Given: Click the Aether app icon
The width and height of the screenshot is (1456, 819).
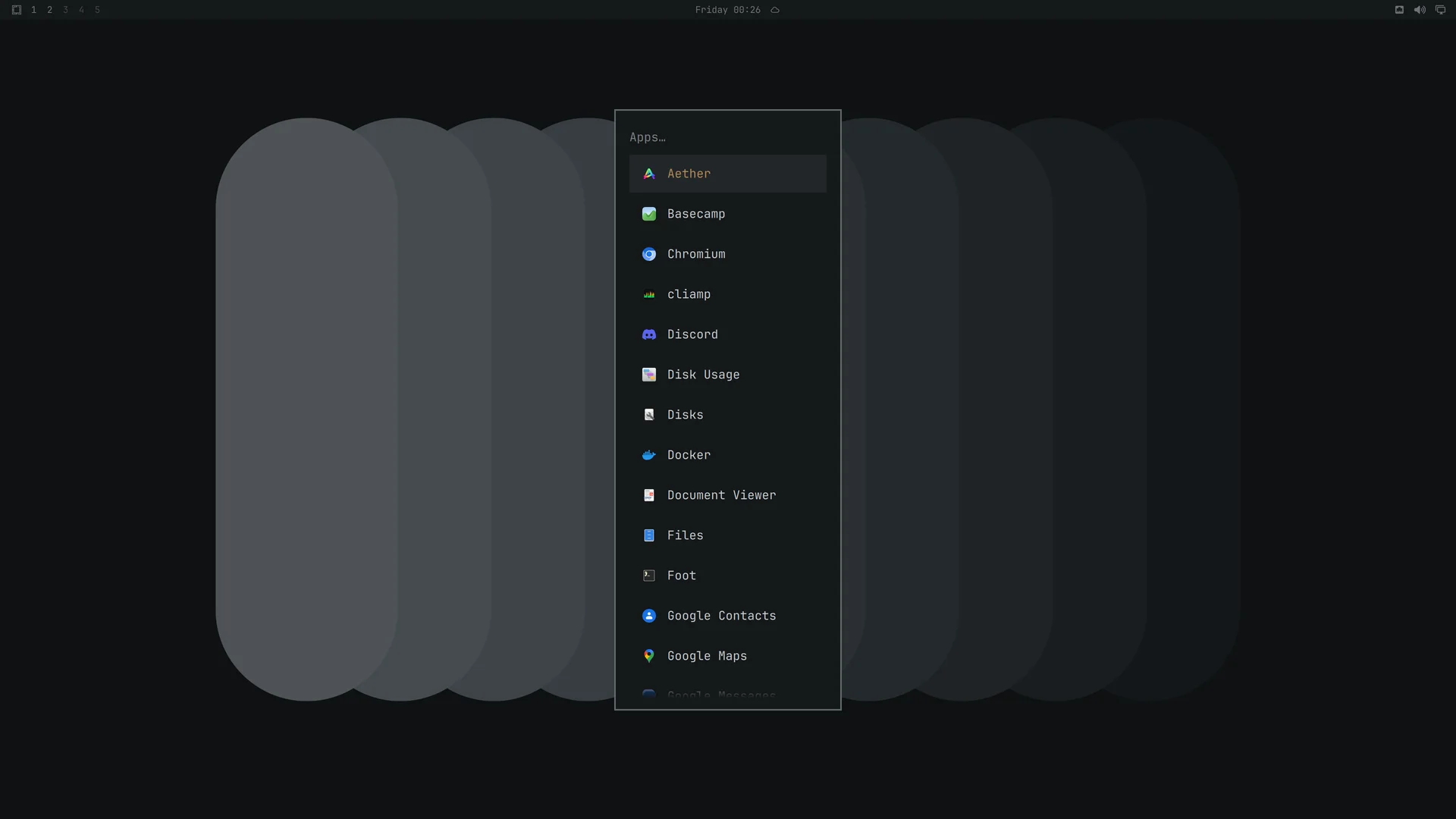Looking at the screenshot, I should 649,174.
